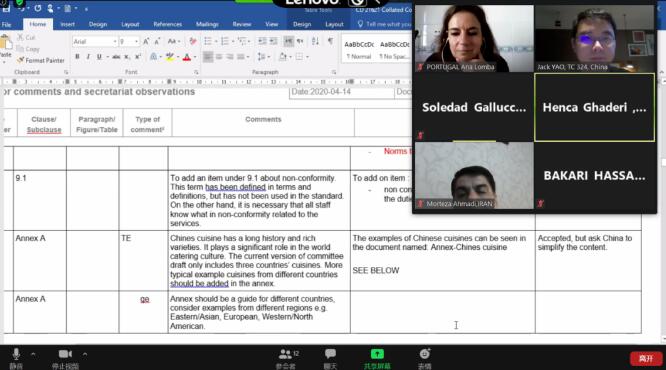666x370 pixels.
Task: Show paragraph marks with pilcrow icon
Action: (330, 41)
